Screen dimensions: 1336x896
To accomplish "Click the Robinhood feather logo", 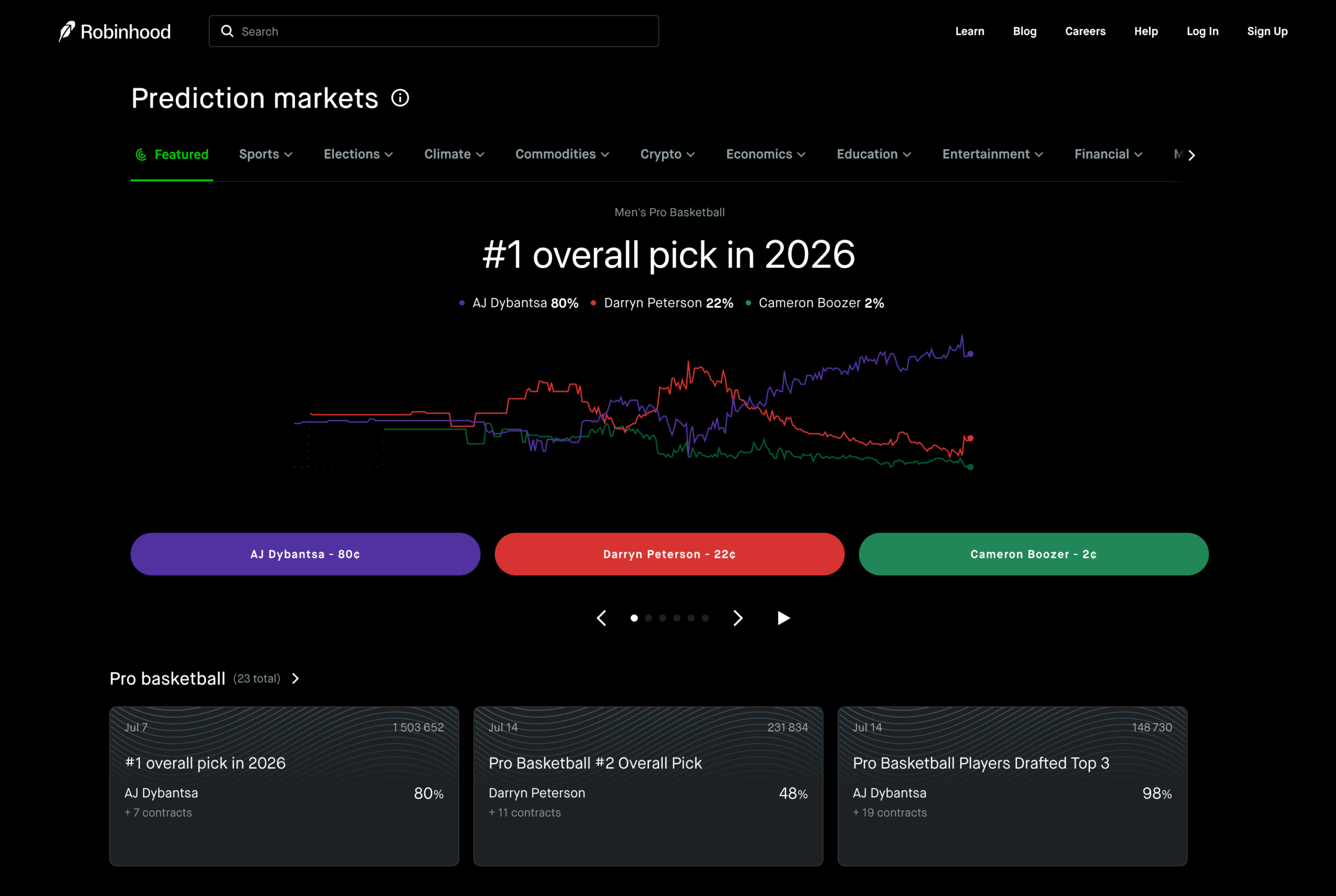I will 67,31.
